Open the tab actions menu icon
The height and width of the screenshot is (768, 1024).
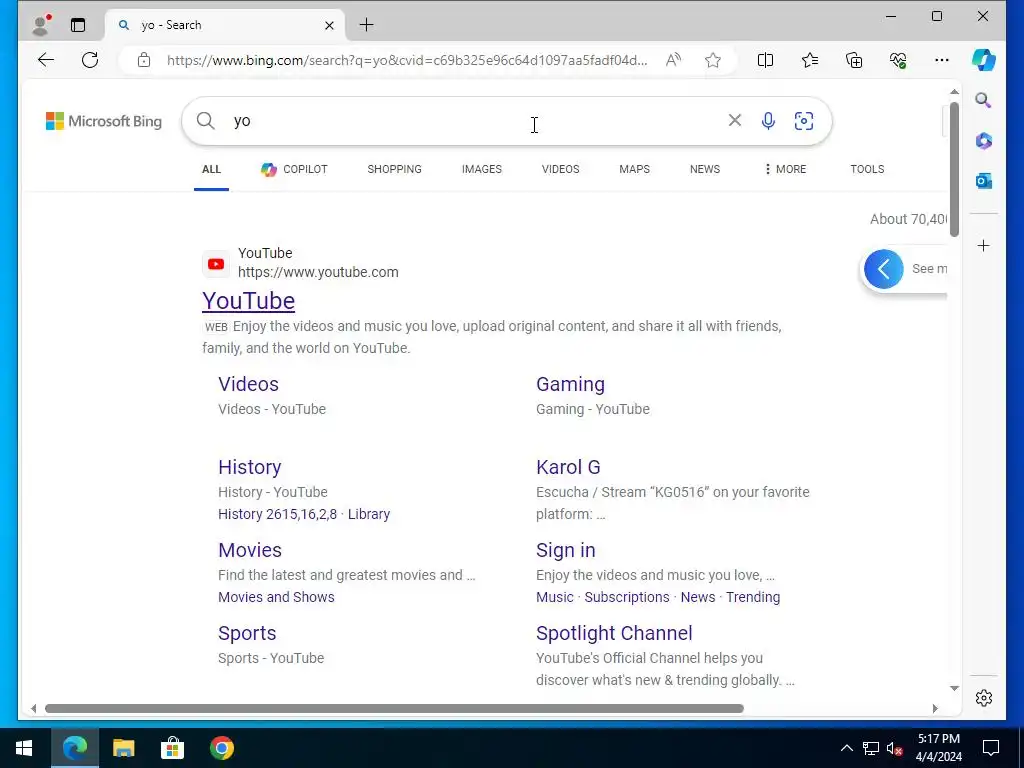[78, 25]
